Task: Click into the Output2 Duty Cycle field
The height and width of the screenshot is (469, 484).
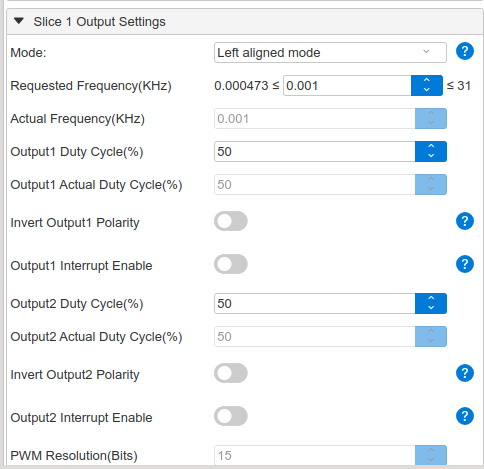Action: pos(315,304)
